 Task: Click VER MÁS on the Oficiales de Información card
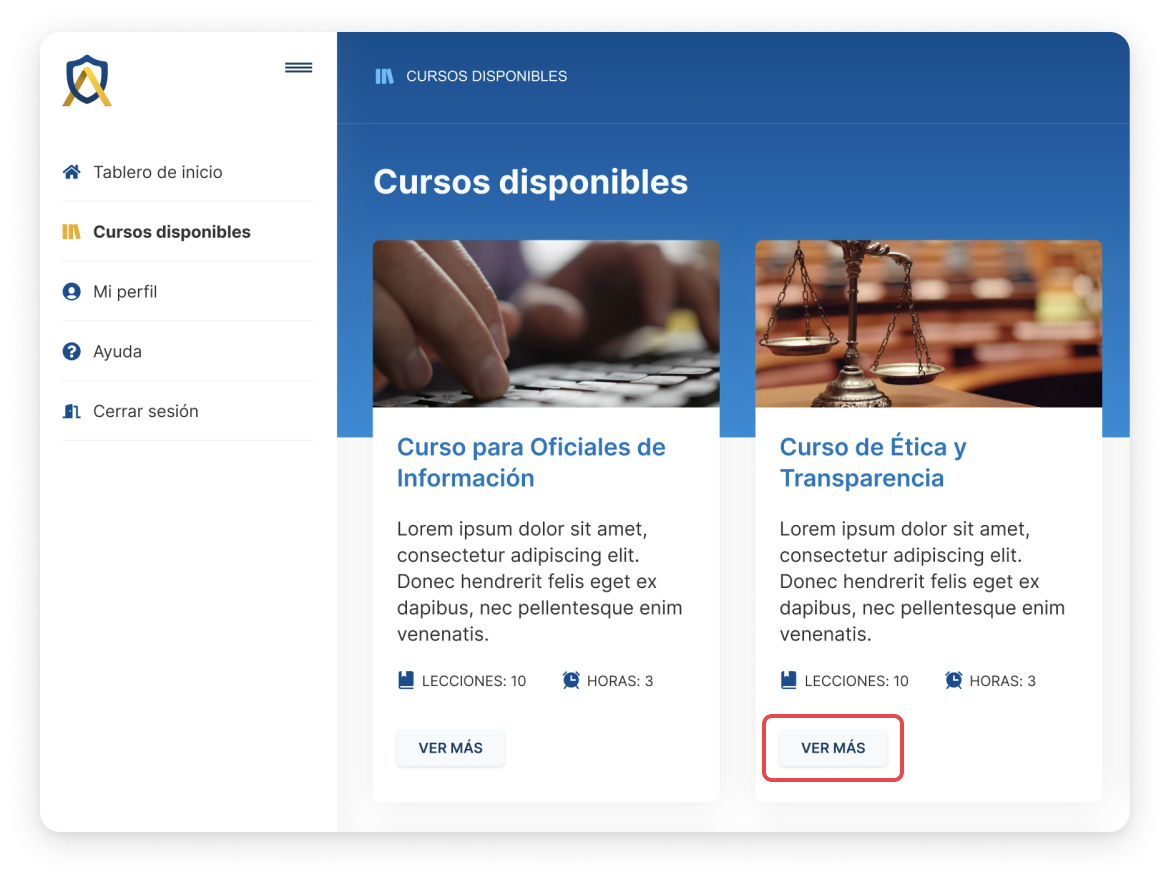point(451,748)
